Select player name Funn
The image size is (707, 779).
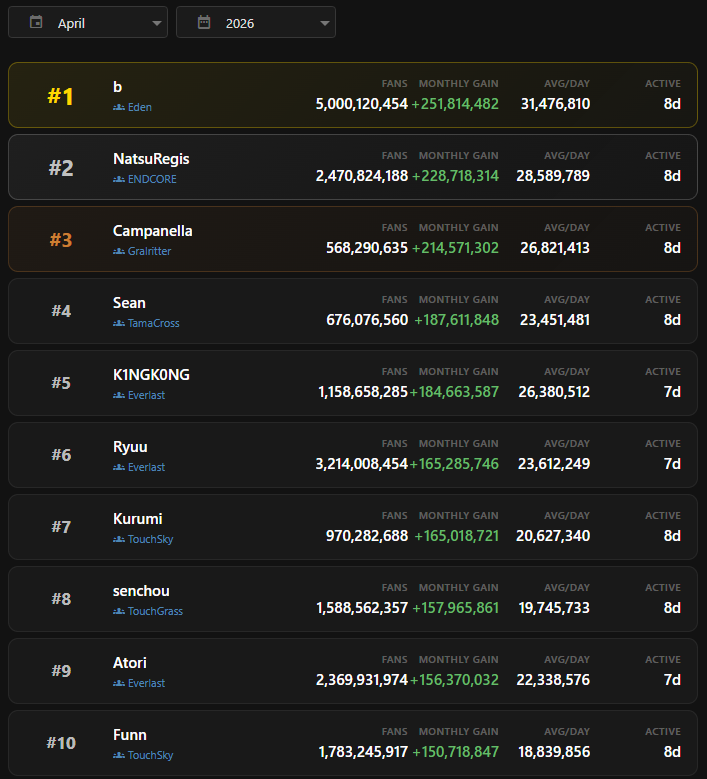pyautogui.click(x=130, y=735)
